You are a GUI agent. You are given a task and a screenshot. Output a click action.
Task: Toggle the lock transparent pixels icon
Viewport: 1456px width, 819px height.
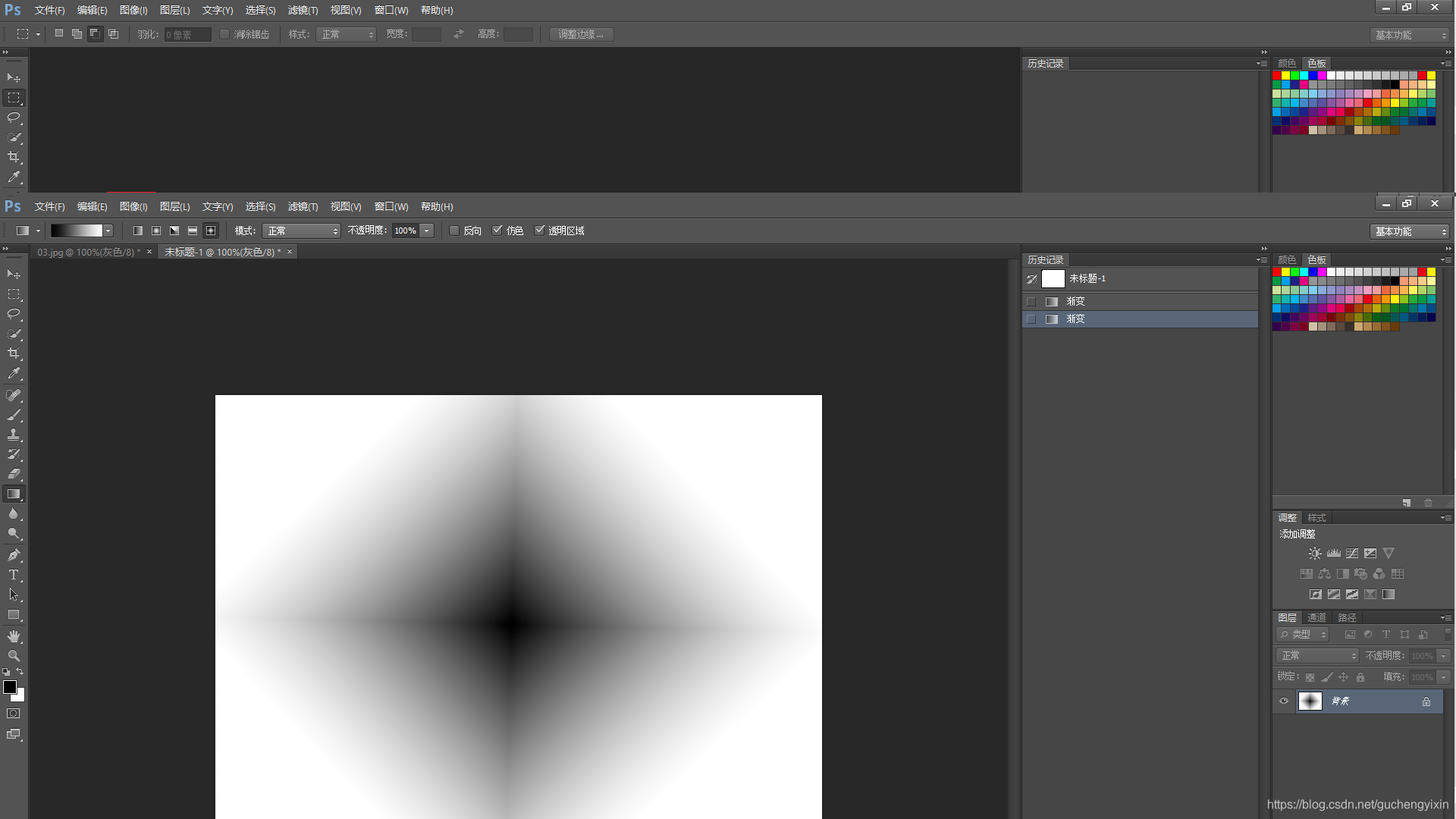point(1310,677)
